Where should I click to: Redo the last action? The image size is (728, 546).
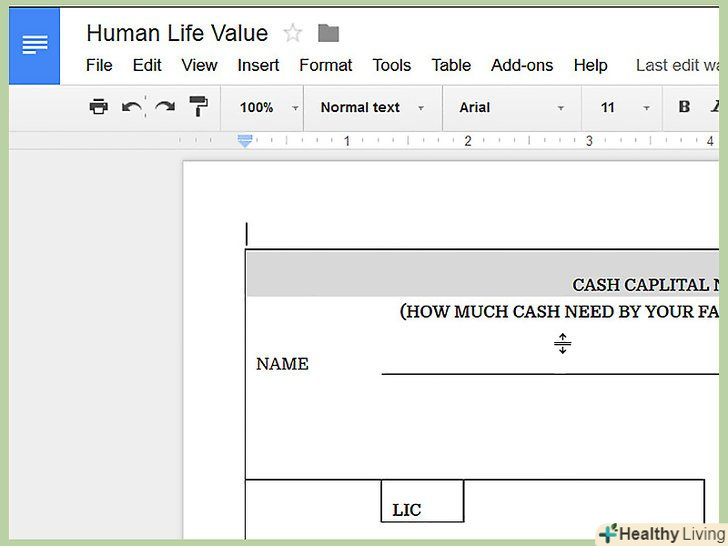(164, 107)
